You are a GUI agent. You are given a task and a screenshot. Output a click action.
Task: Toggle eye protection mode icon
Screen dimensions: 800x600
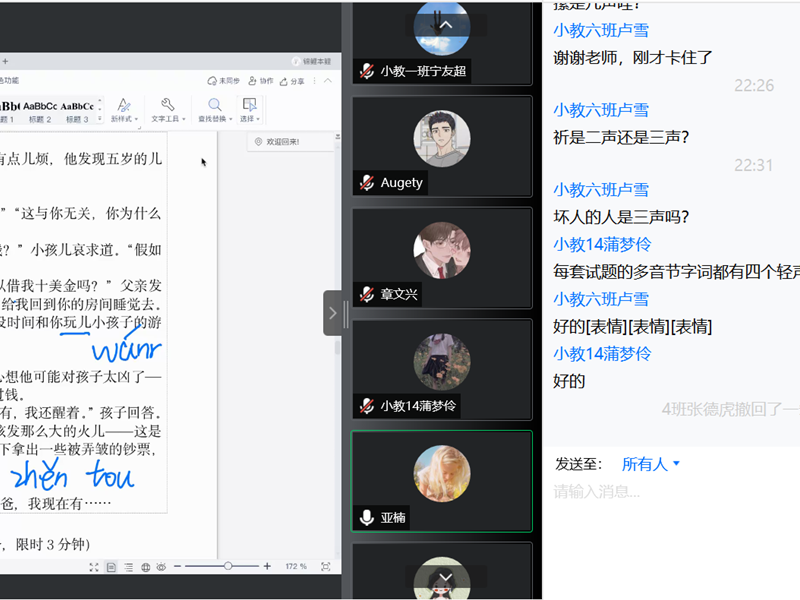pos(163,567)
